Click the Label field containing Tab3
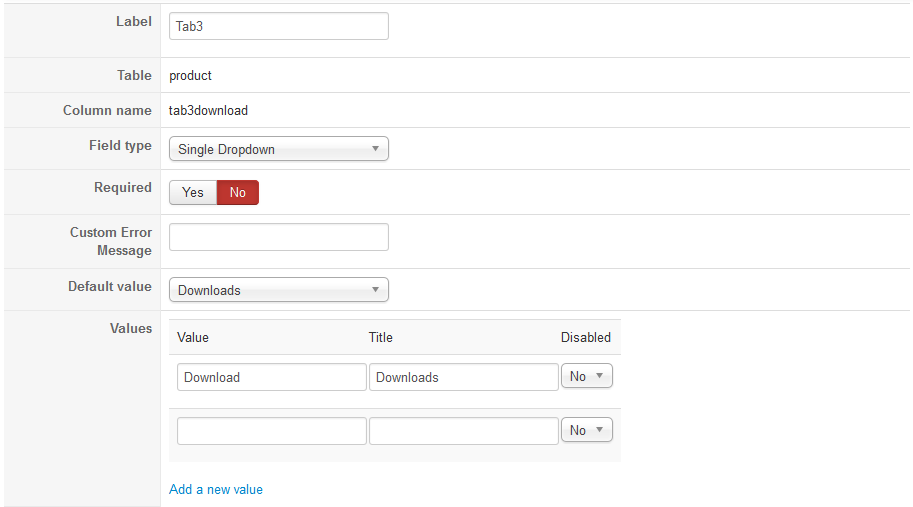Screen dimensions: 913x507 pyautogui.click(x=278, y=26)
